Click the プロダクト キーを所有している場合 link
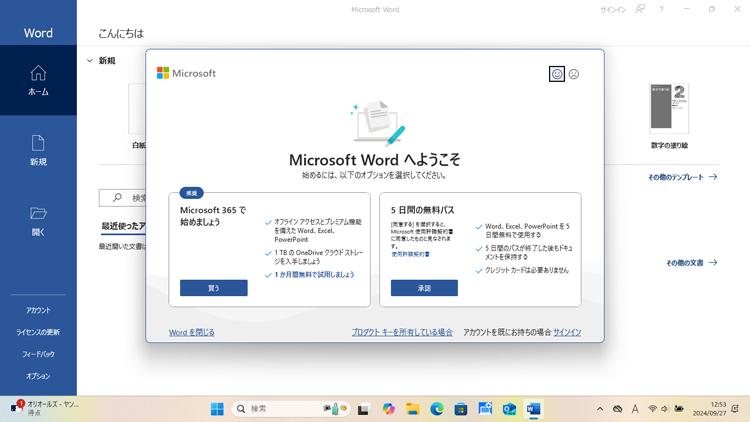Viewport: 750px width, 422px height. coord(402,332)
